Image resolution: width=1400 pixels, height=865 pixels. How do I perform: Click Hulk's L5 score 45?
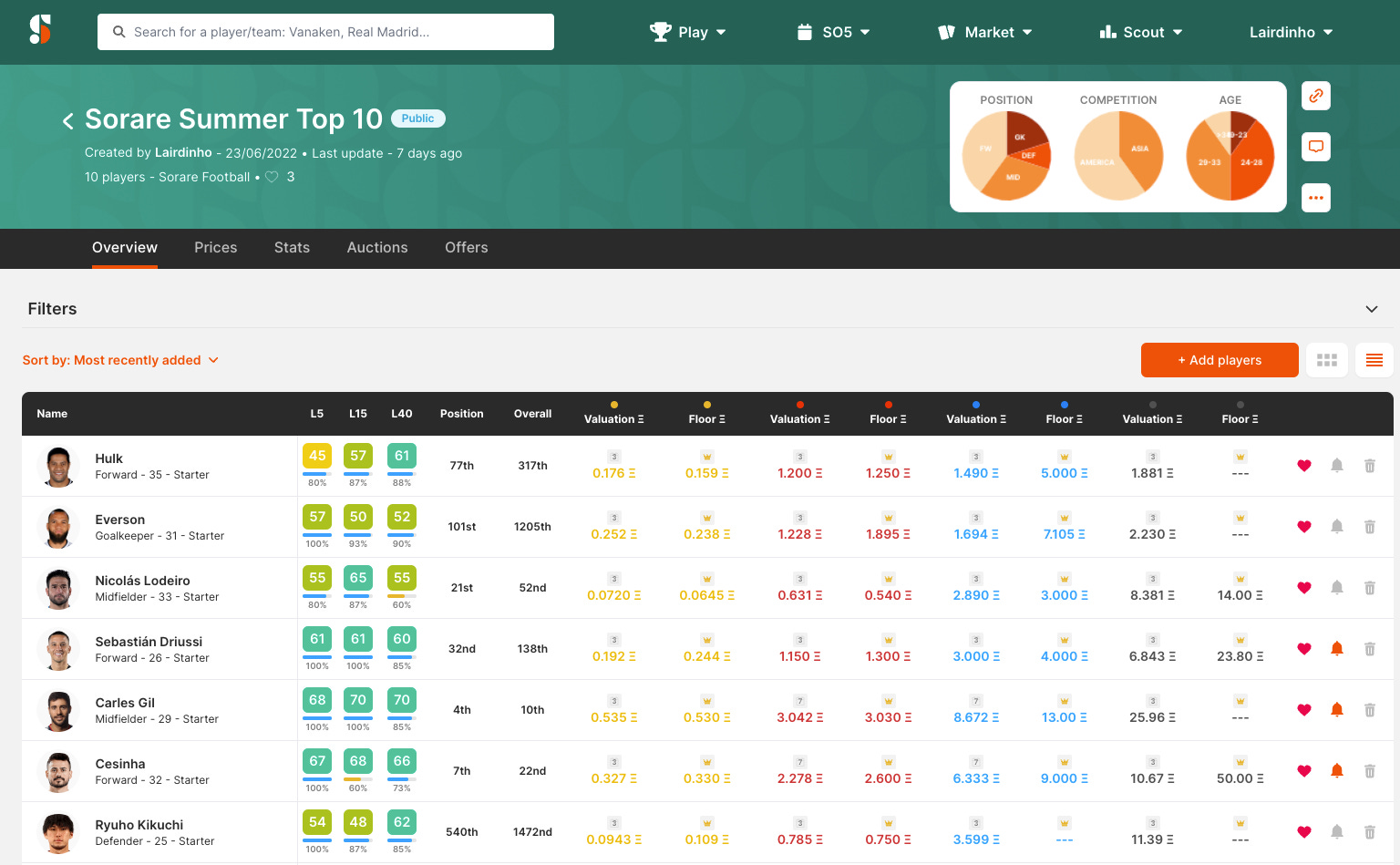pos(317,456)
